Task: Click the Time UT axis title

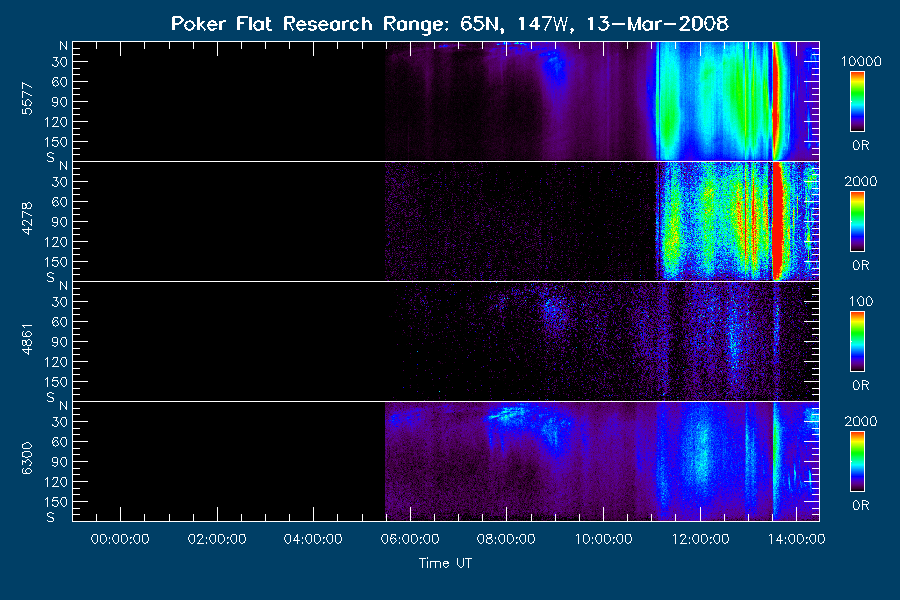Action: point(445,563)
